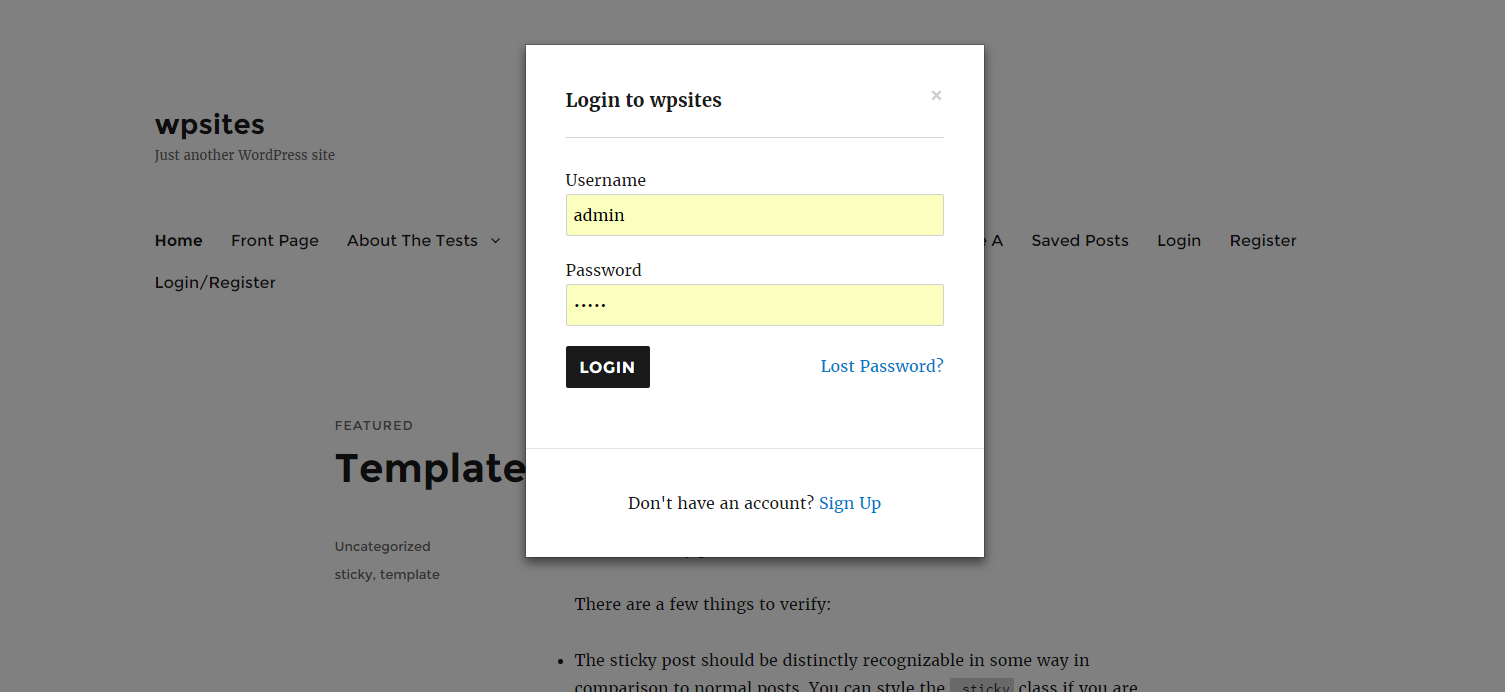Close the login modal with the ×

tap(936, 96)
